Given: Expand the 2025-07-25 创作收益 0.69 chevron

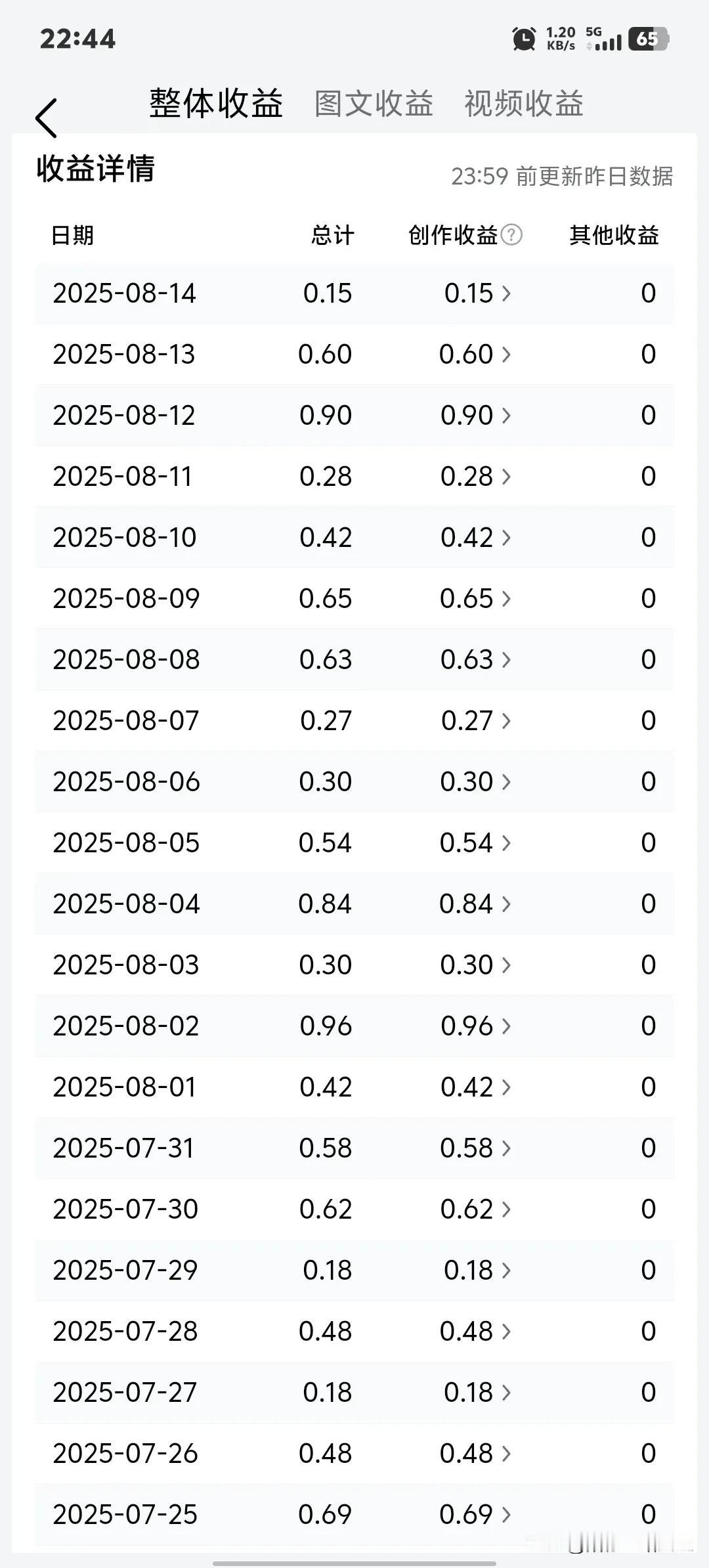Looking at the screenshot, I should click(x=506, y=1514).
